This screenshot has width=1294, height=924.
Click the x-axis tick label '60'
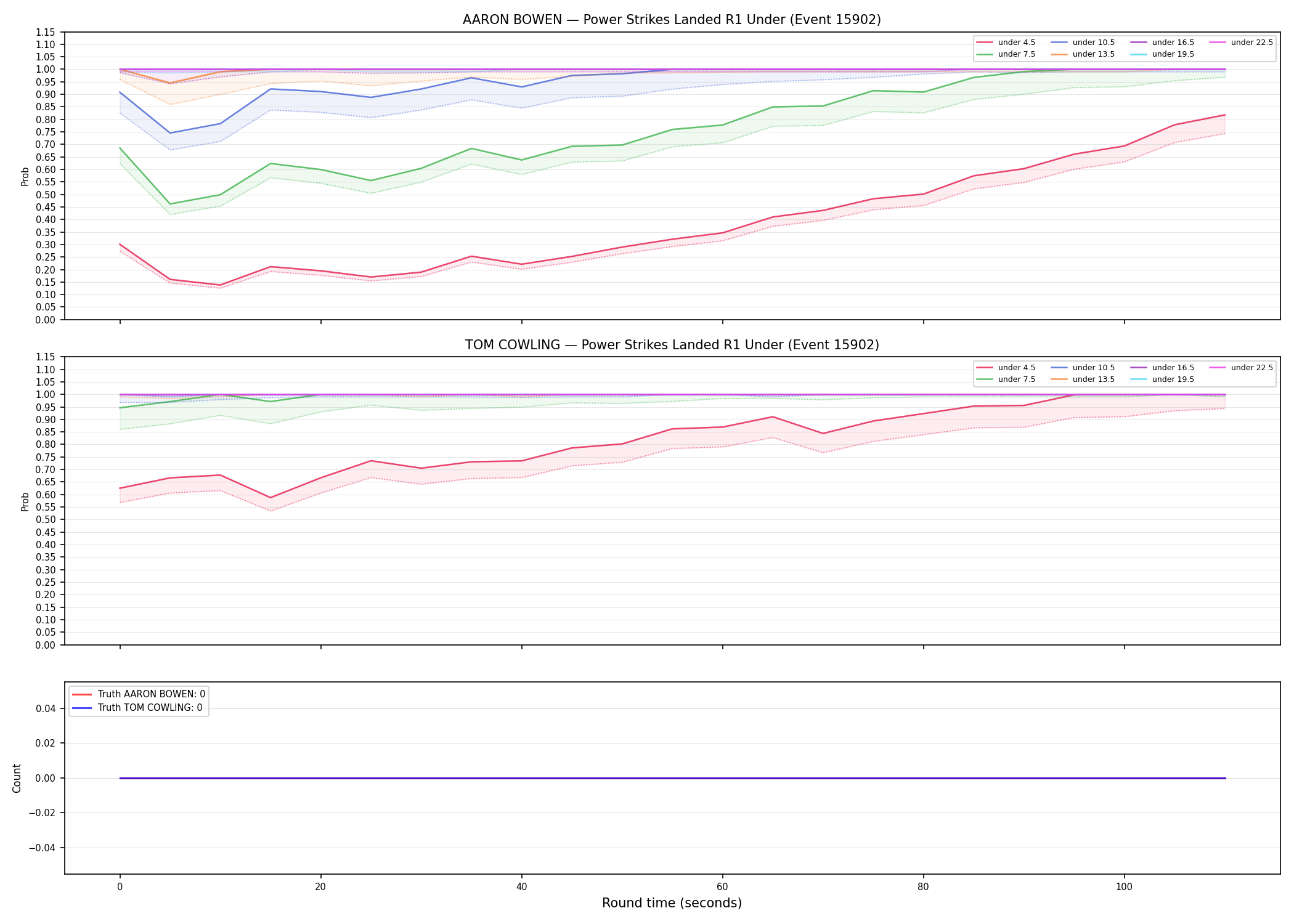click(722, 888)
